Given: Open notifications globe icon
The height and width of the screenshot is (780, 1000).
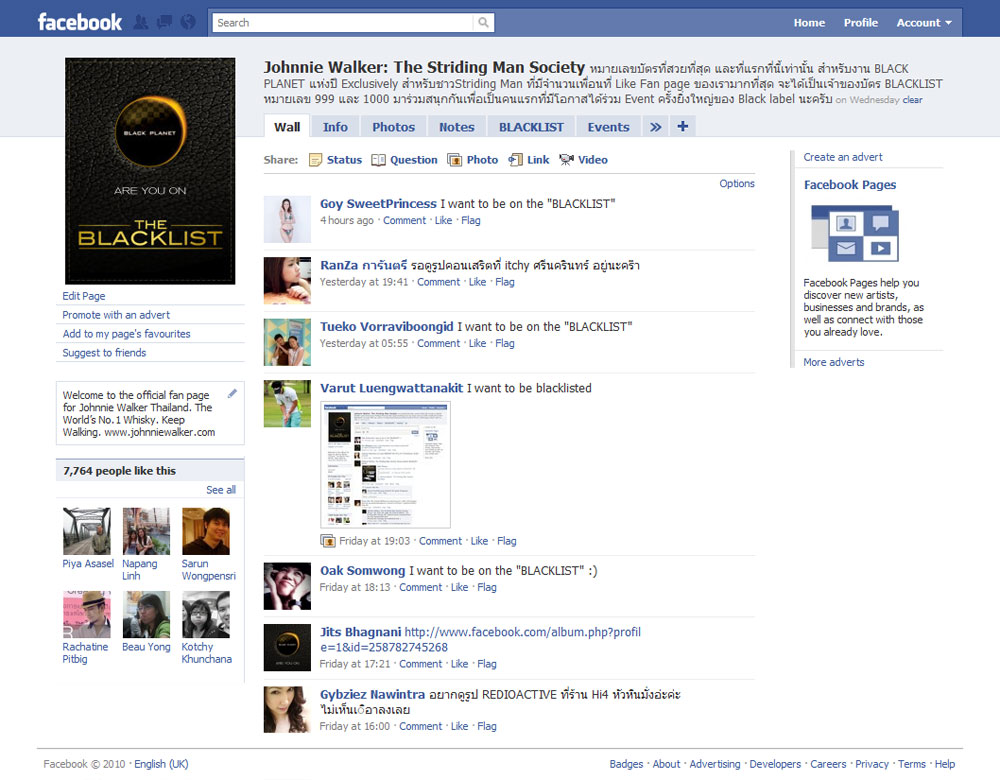Looking at the screenshot, I should [188, 22].
